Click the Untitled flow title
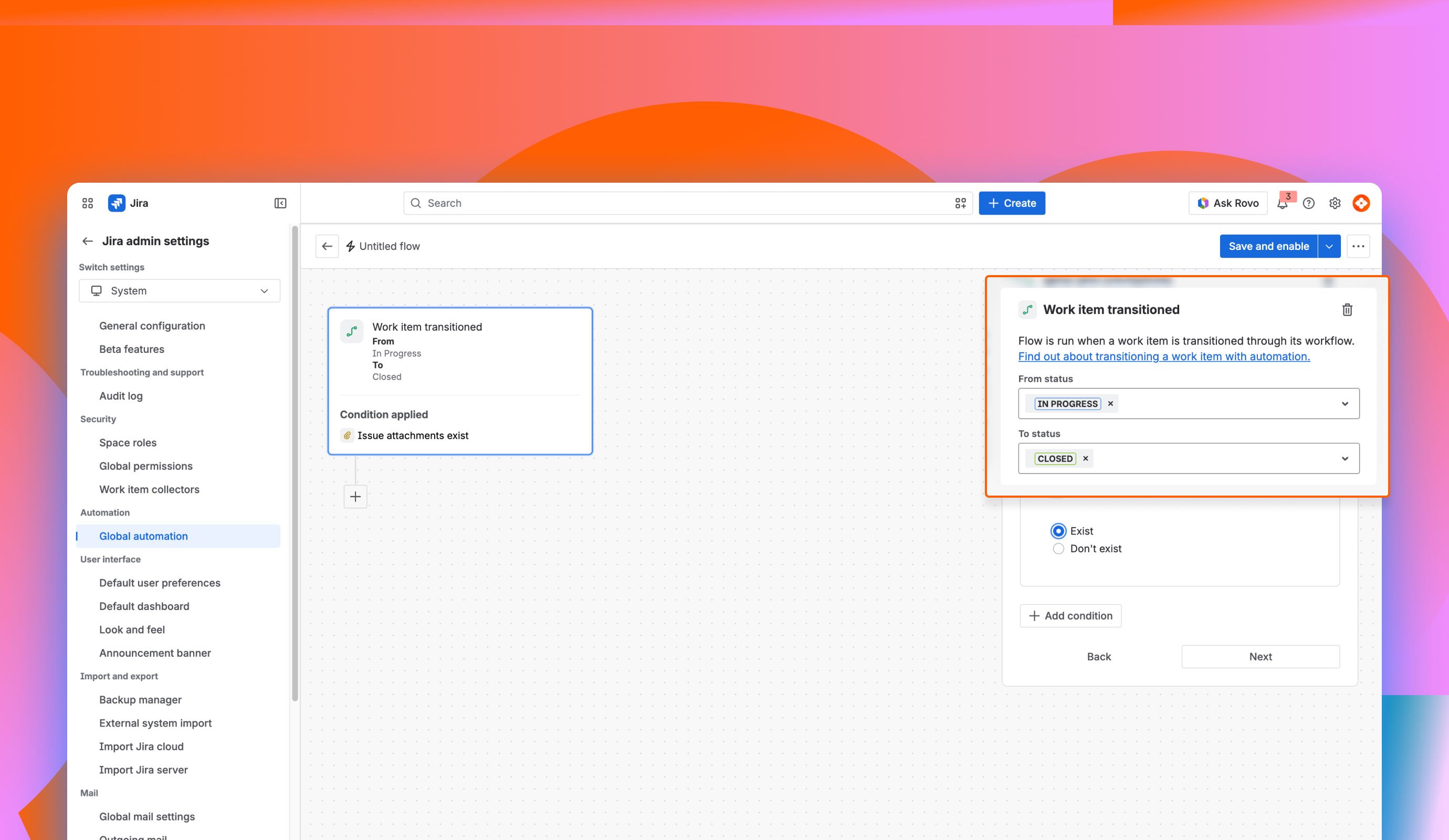The height and width of the screenshot is (840, 1449). coord(389,246)
